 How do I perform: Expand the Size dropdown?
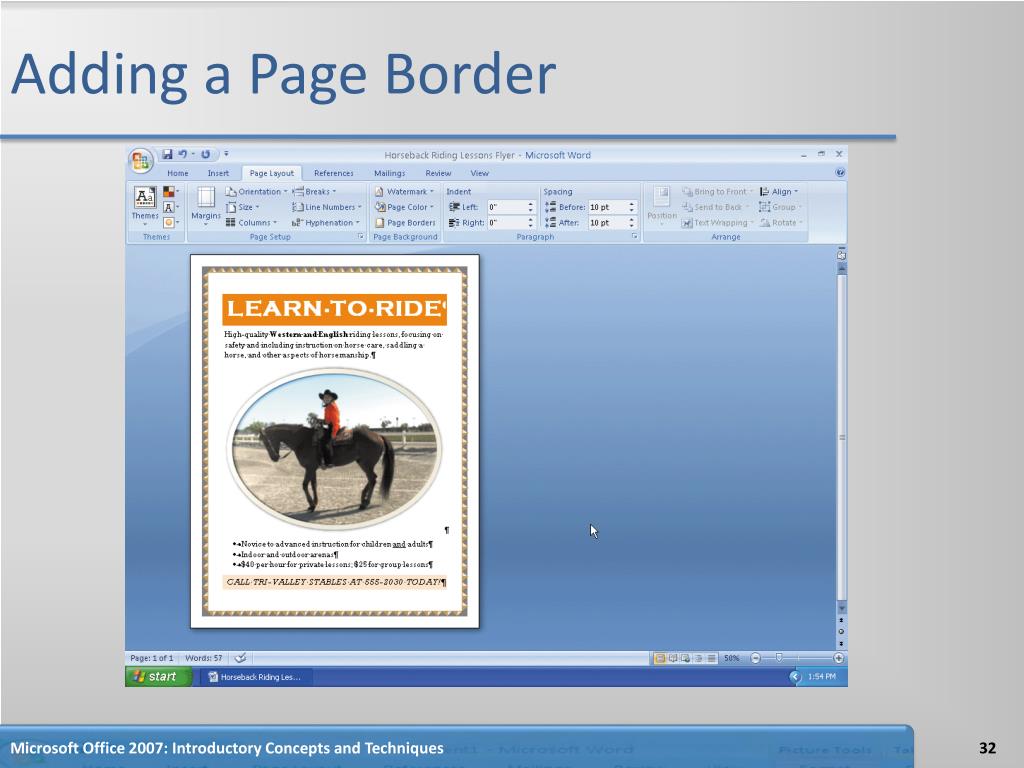(x=243, y=207)
